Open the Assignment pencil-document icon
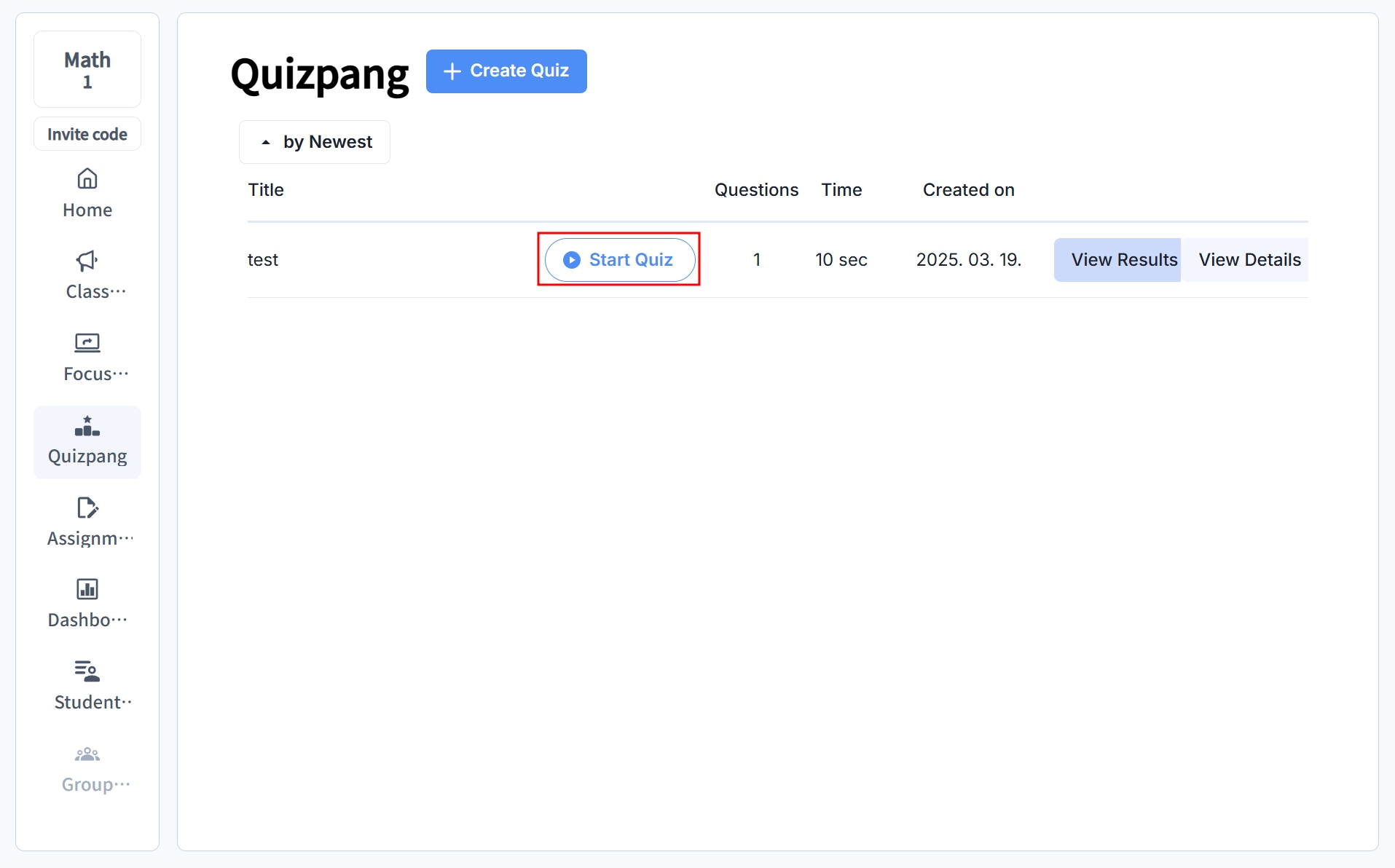1395x868 pixels. click(87, 508)
